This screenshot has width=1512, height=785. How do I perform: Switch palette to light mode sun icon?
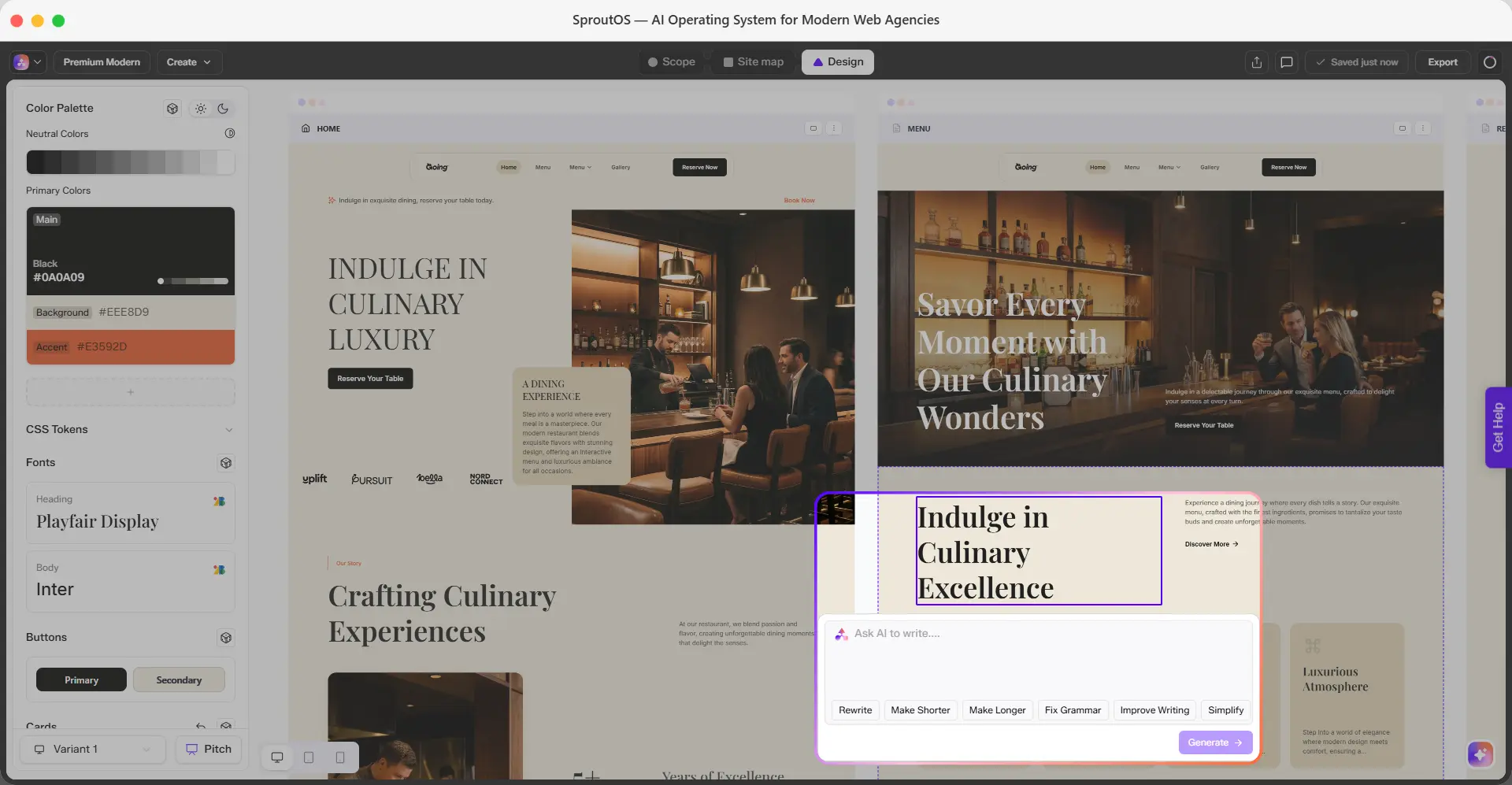[x=201, y=109]
